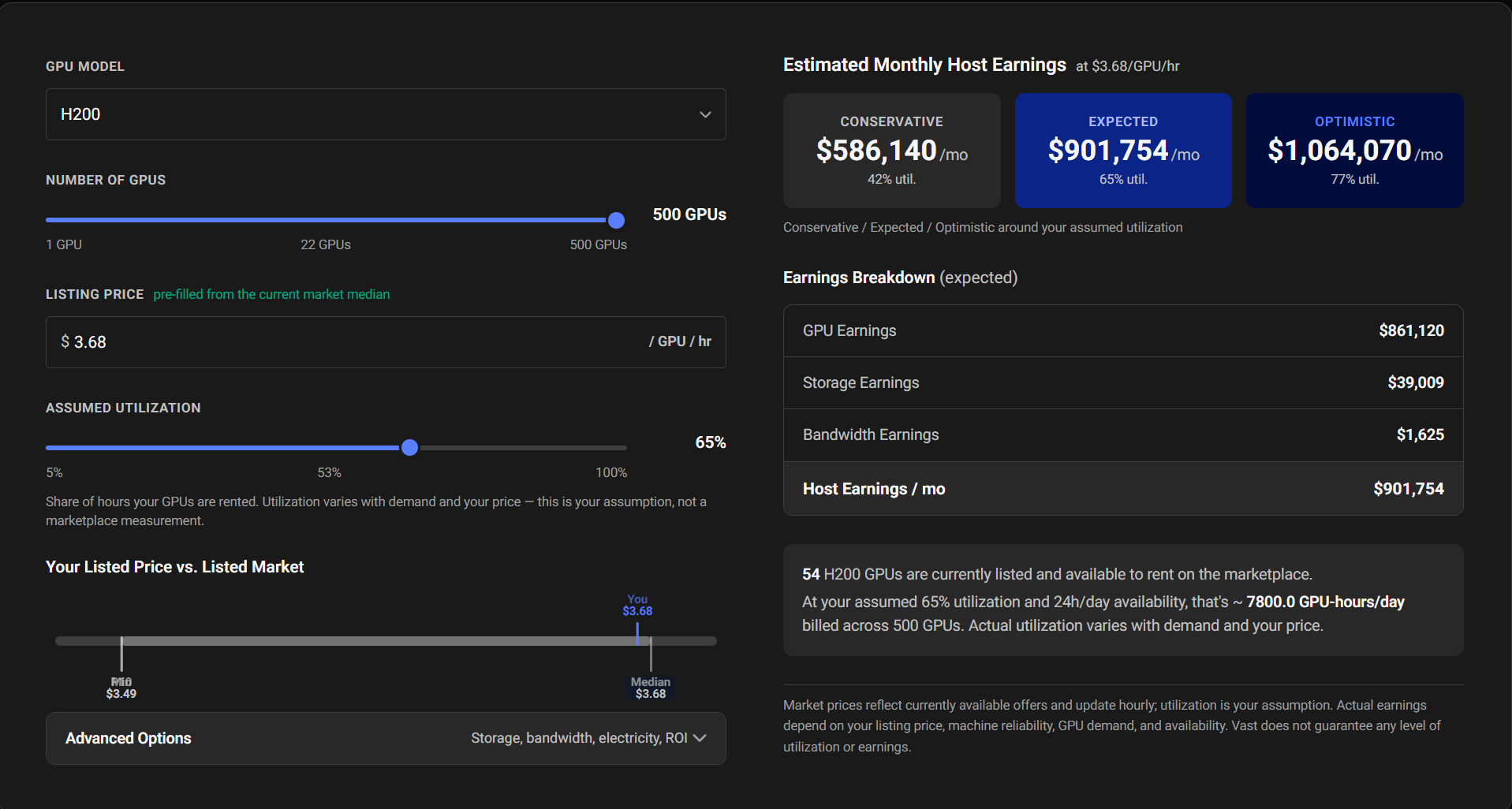Click the GPU Earnings row
Viewport: 1512px width, 809px height.
[x=1123, y=331]
